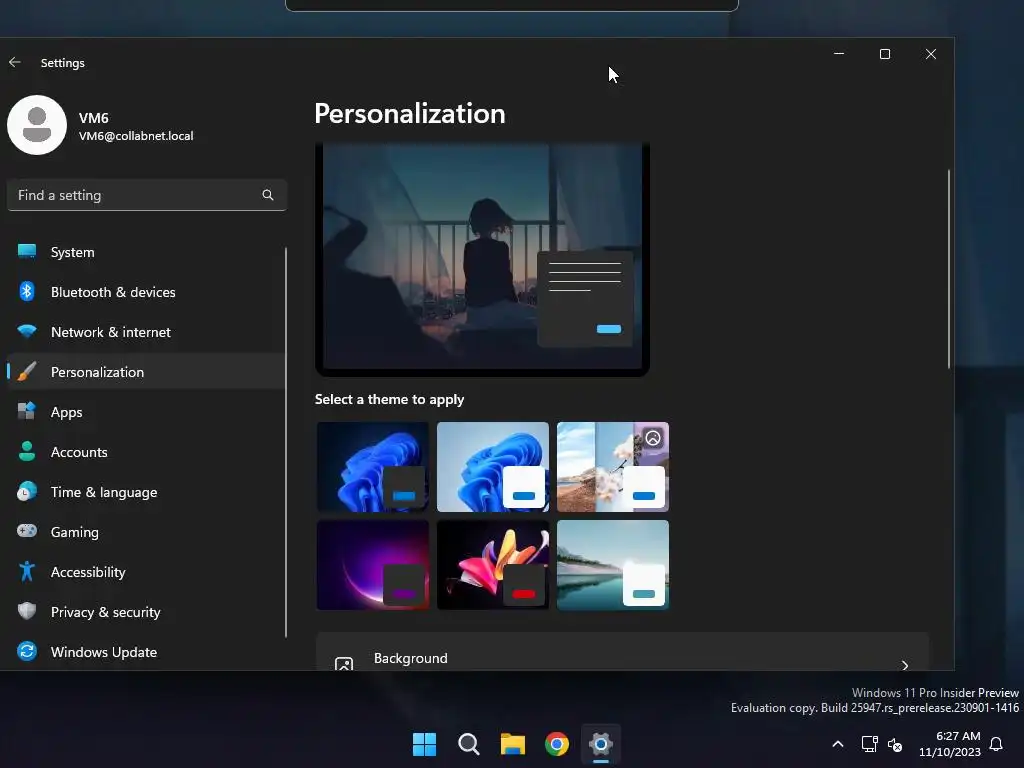Click the Windows Update label
Screen dimensions: 1024x768
[104, 652]
